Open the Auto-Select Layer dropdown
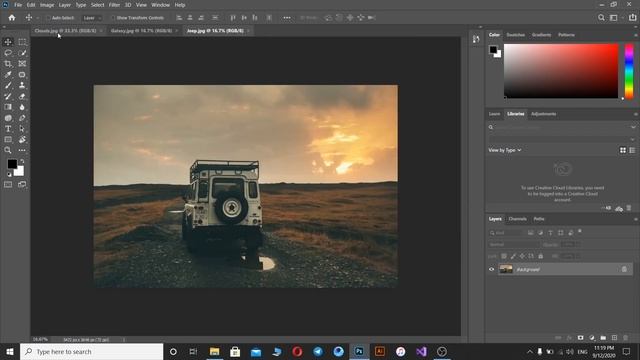Viewport: 640px width, 360px height. [x=91, y=18]
